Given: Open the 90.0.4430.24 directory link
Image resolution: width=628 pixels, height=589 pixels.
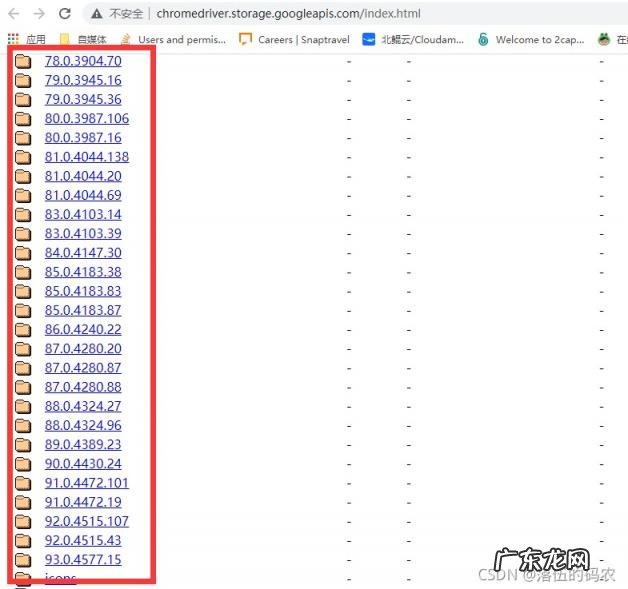Looking at the screenshot, I should coord(83,464).
